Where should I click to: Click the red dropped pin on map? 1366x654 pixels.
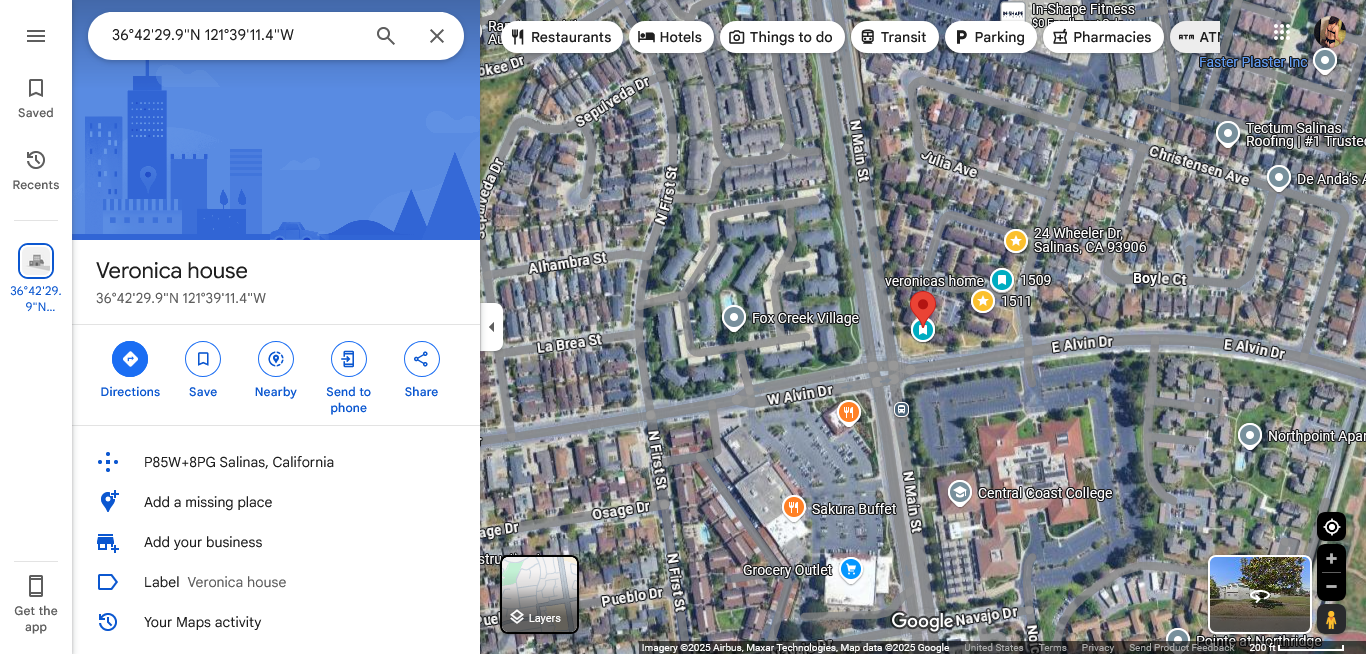click(923, 308)
